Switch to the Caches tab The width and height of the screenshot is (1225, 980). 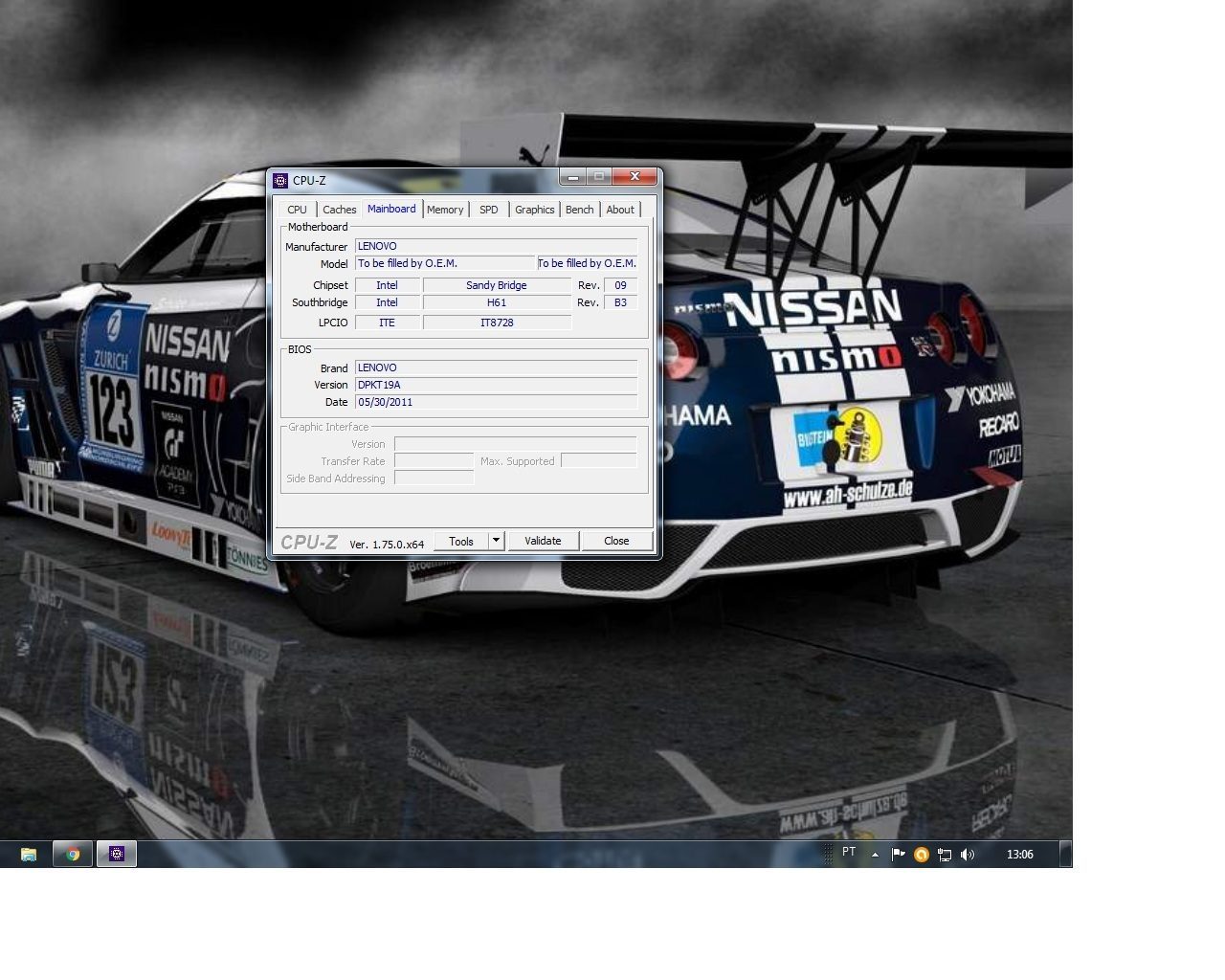tap(339, 210)
